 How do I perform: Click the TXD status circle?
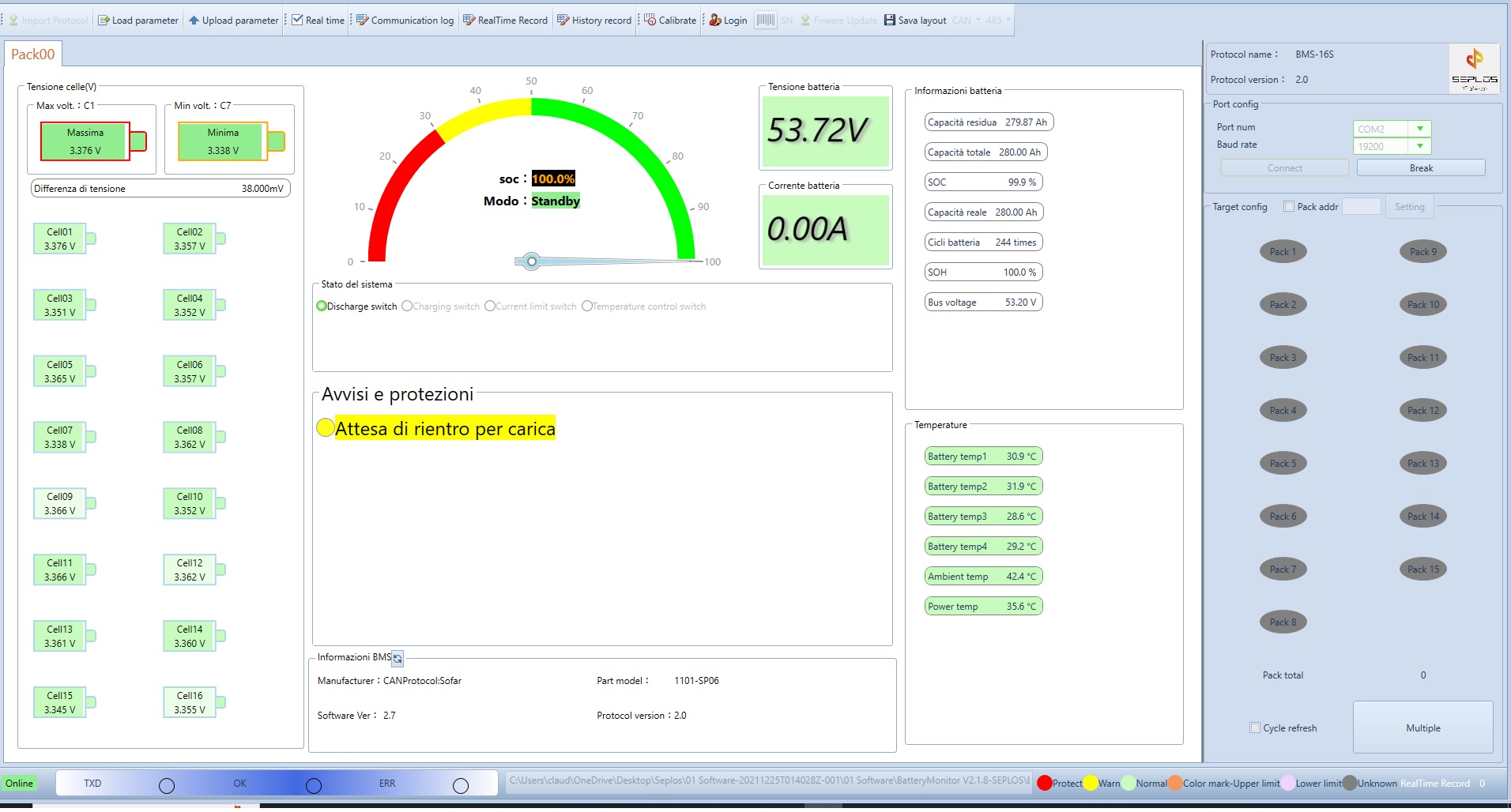(167, 786)
